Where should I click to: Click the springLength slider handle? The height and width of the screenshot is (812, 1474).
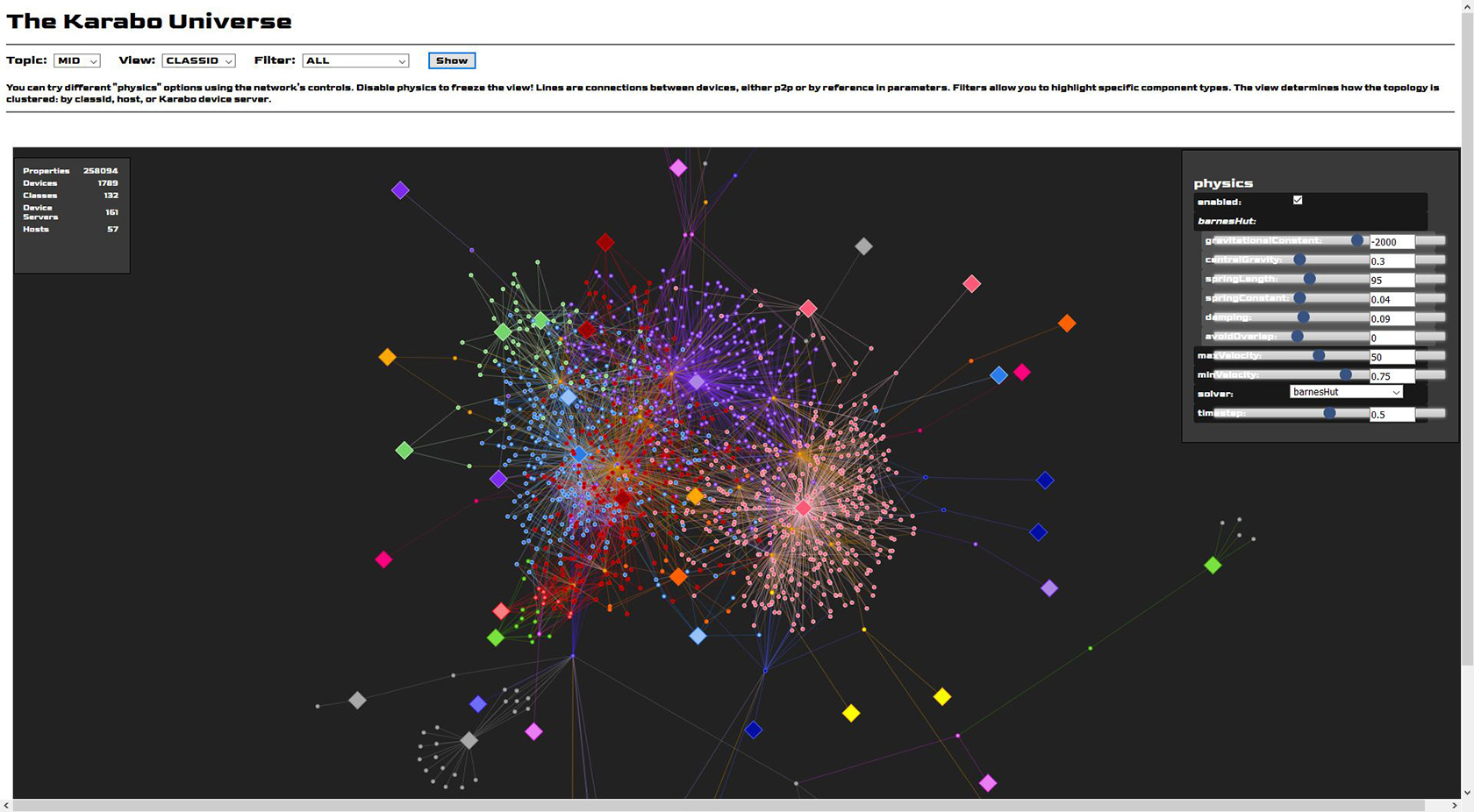(x=1310, y=279)
